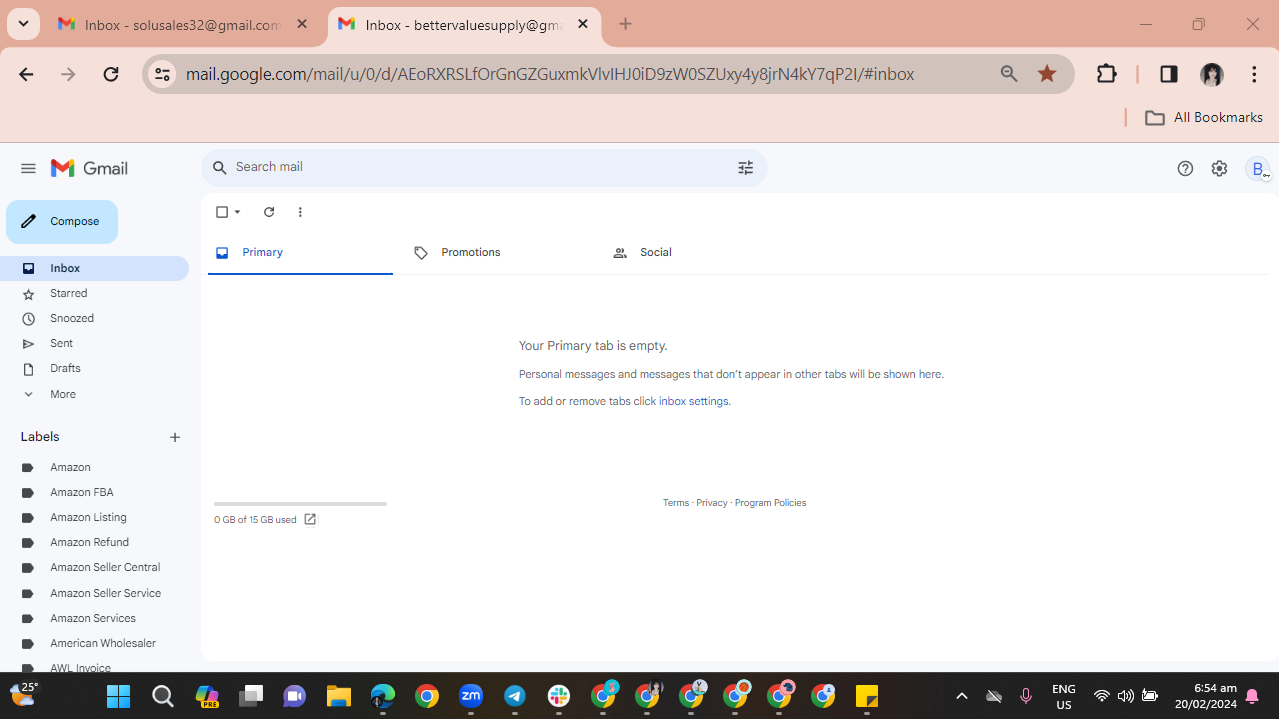Open the Amazon Services label
The height and width of the screenshot is (719, 1279).
coord(94,618)
